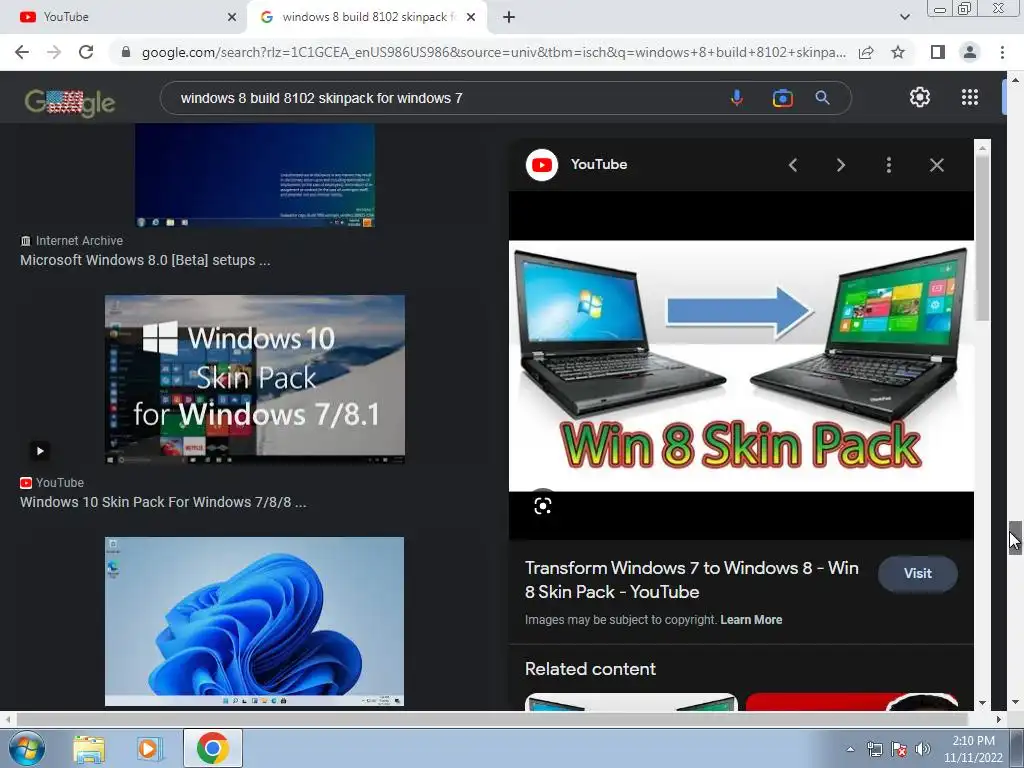Search inside image with Lens icon
The width and height of the screenshot is (1024, 768).
[x=543, y=505]
